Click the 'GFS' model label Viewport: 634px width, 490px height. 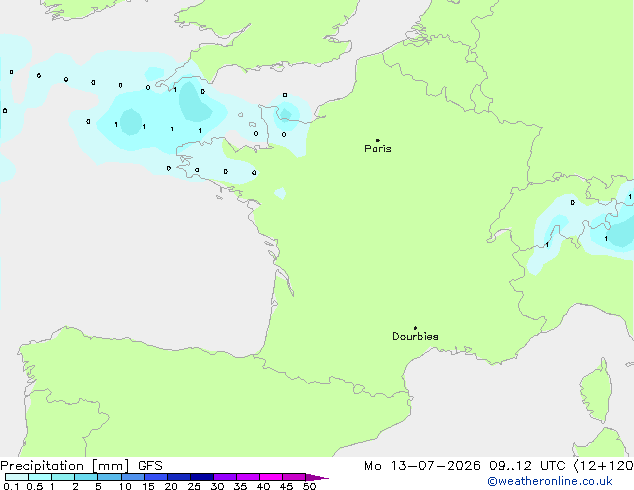pos(150,466)
